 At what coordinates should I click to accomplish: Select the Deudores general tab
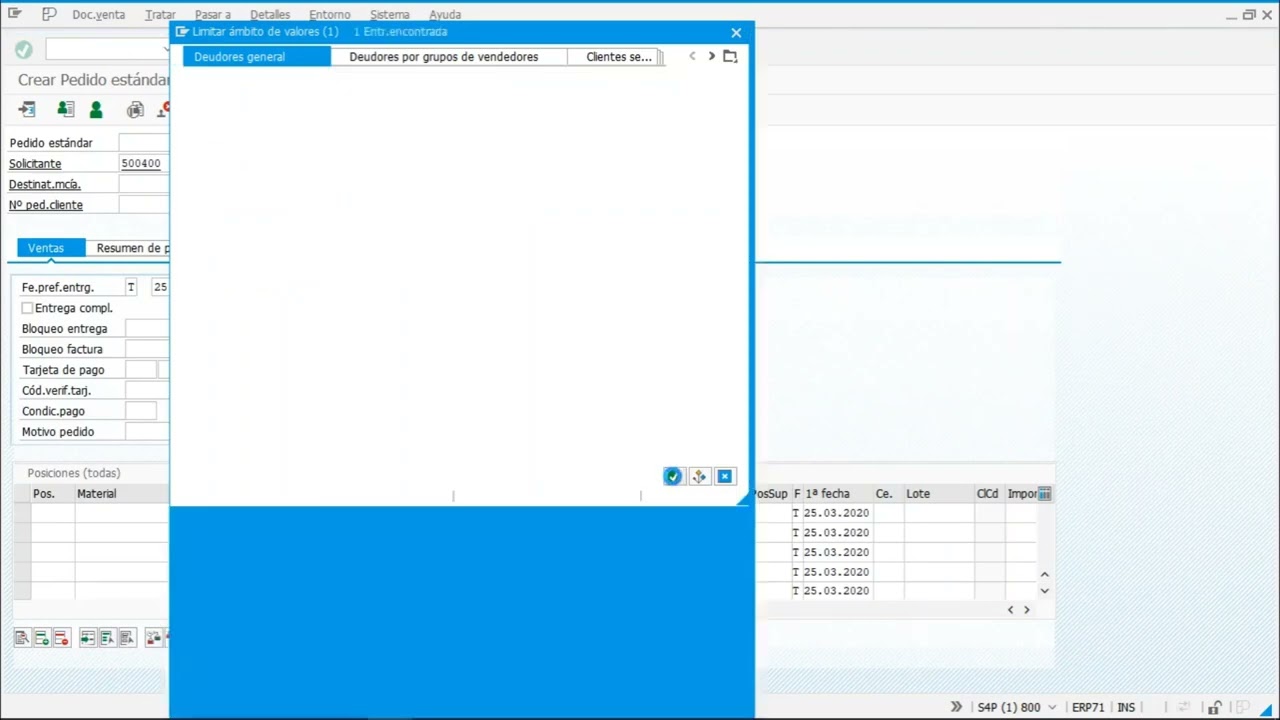pyautogui.click(x=256, y=57)
